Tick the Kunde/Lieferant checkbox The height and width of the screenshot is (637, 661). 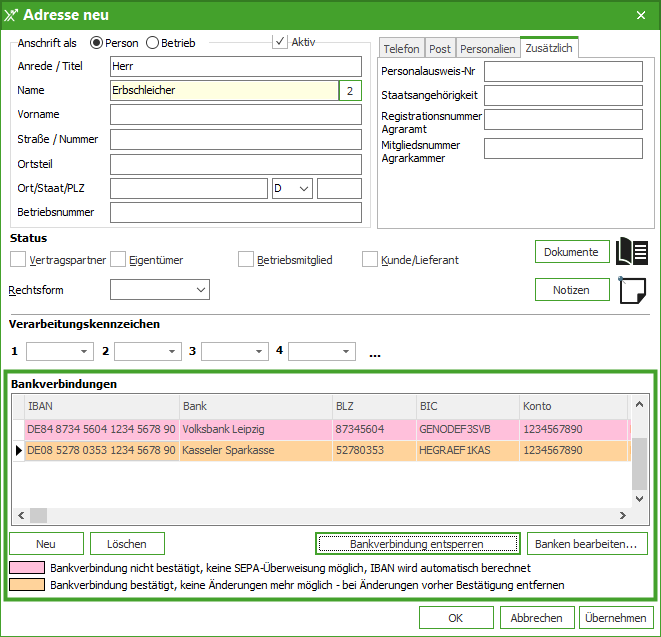(x=370, y=260)
